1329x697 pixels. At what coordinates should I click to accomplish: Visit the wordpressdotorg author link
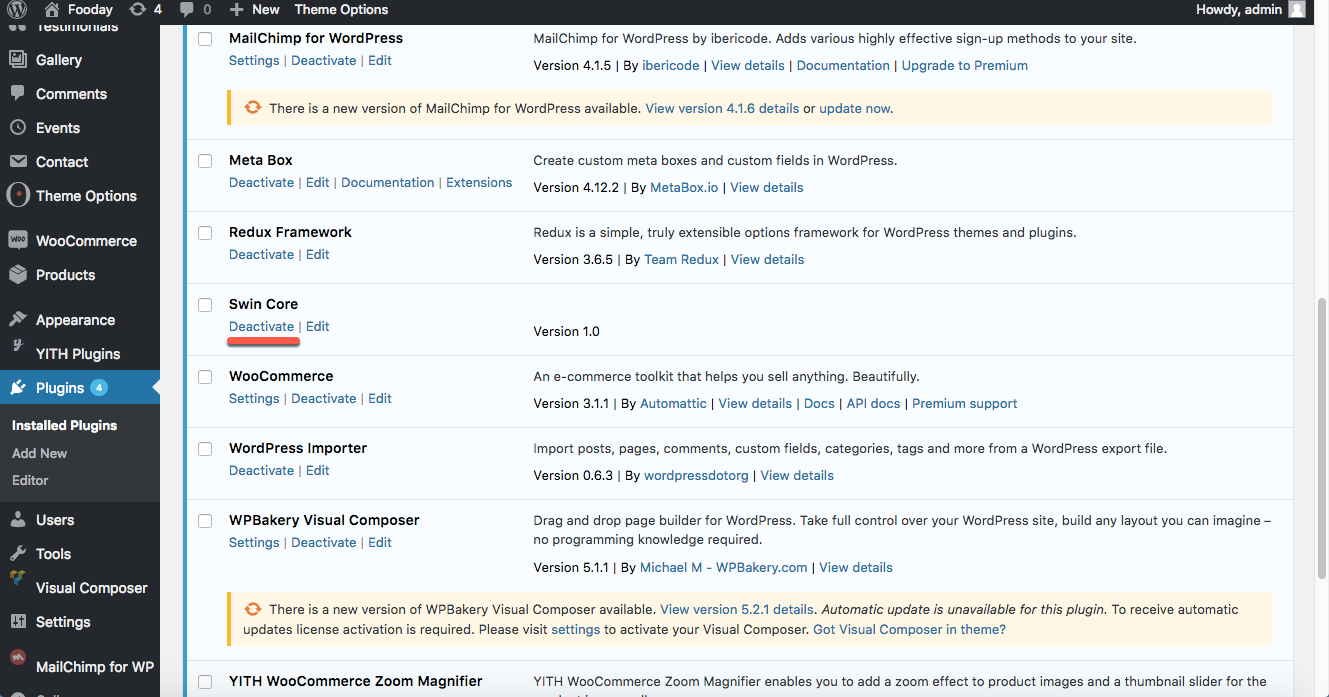[x=696, y=476]
